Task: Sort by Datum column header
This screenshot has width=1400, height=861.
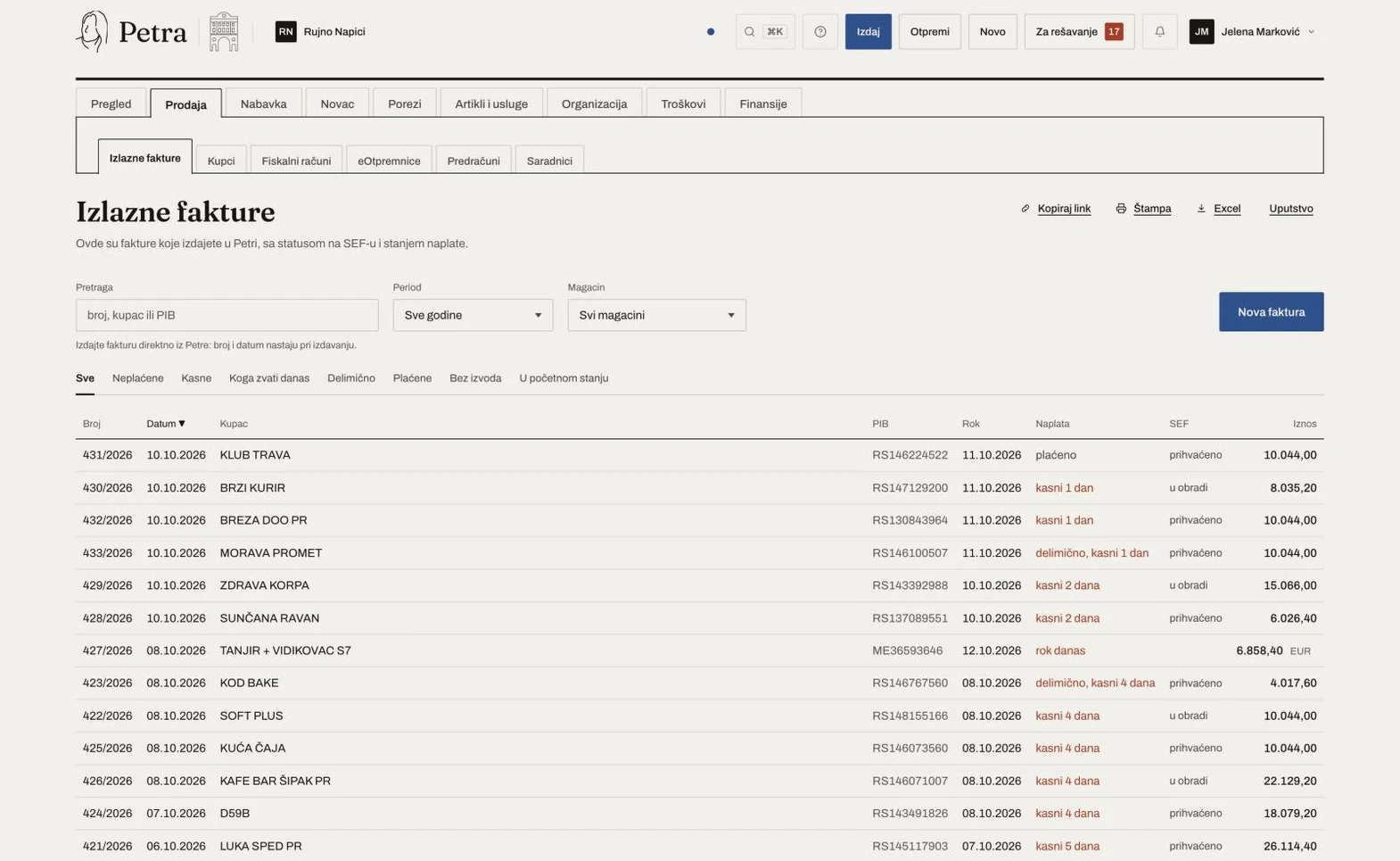Action: tap(166, 424)
